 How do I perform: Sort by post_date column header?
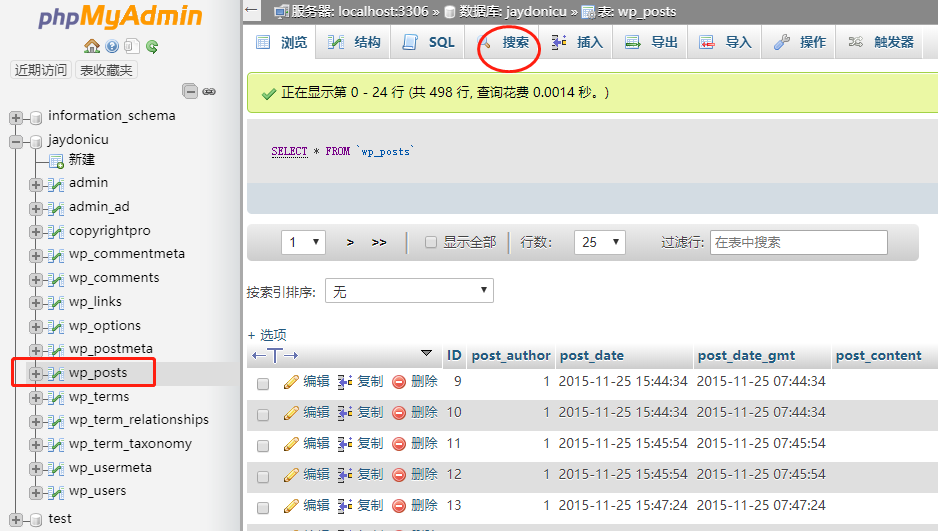[x=592, y=356]
